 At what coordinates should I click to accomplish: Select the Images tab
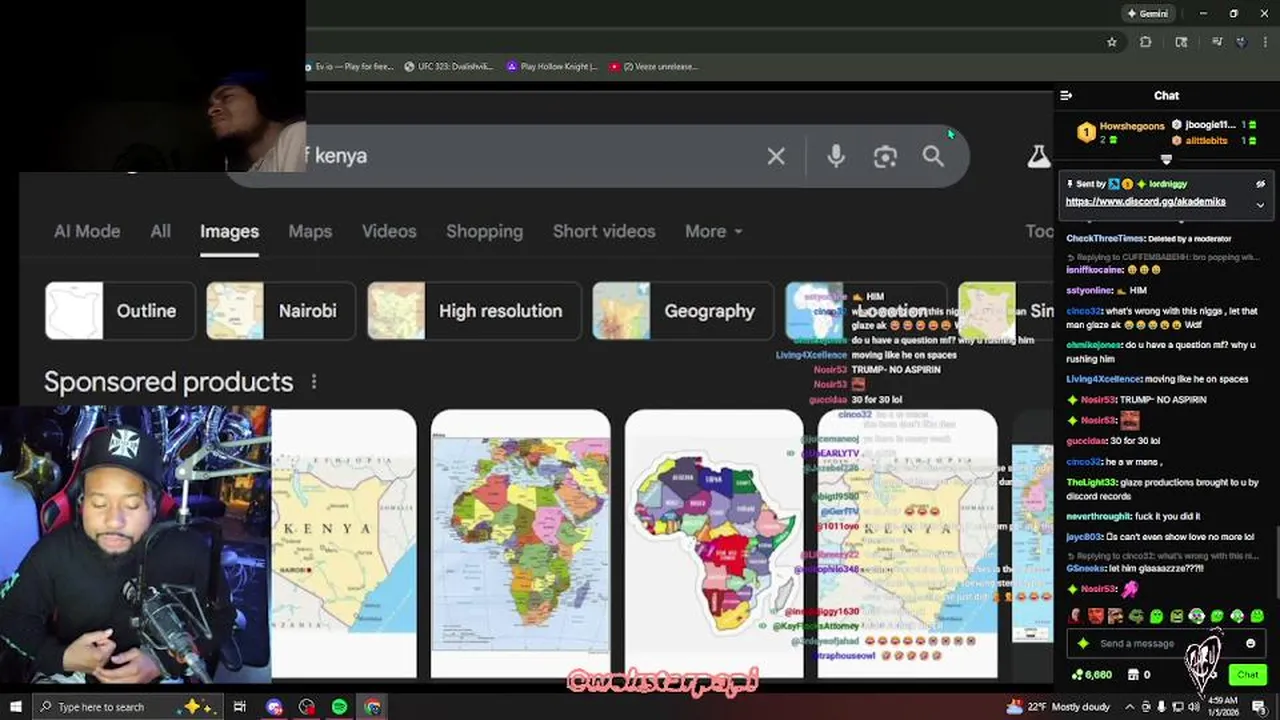tap(229, 231)
